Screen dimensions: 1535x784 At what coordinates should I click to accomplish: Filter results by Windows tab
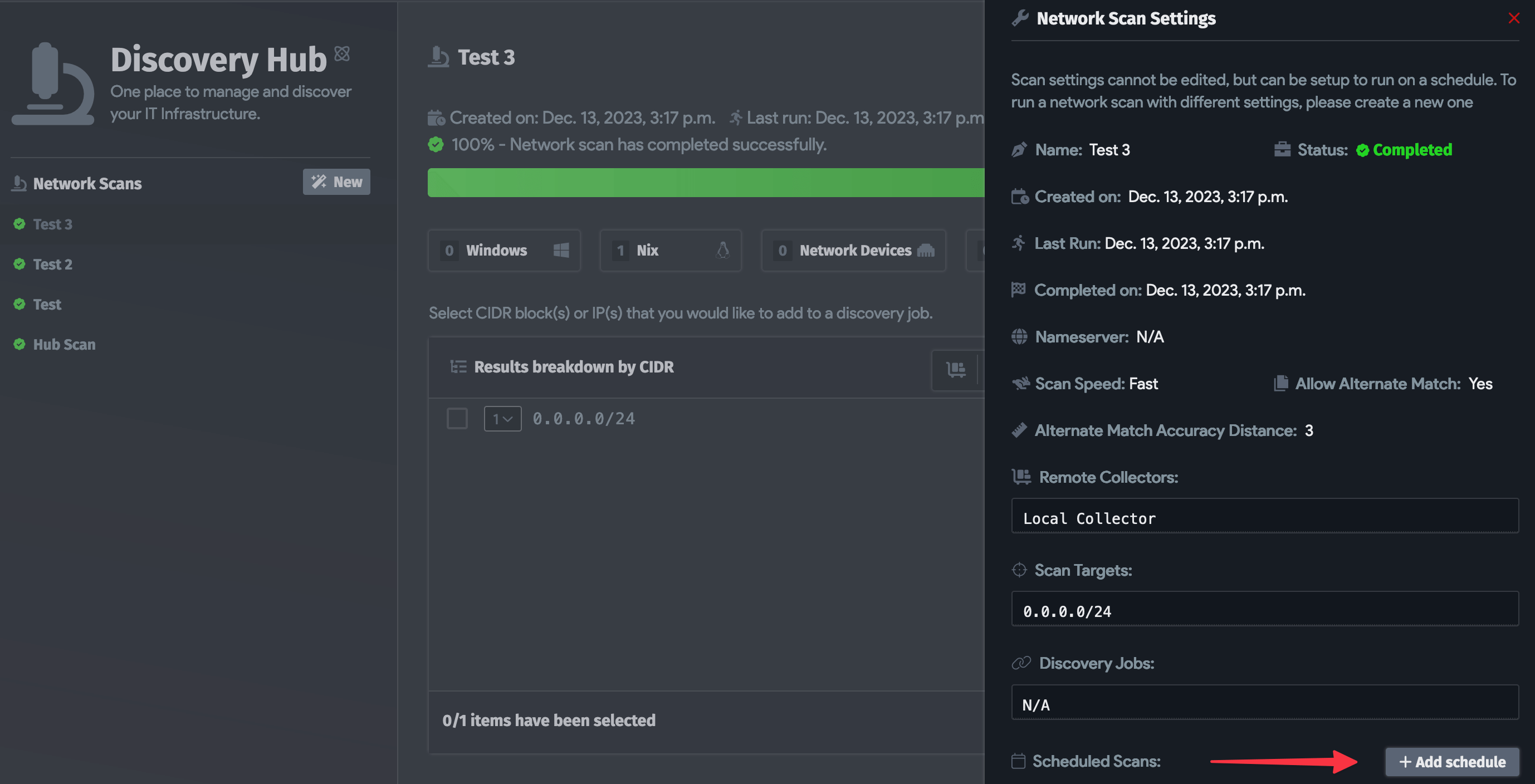coord(504,250)
